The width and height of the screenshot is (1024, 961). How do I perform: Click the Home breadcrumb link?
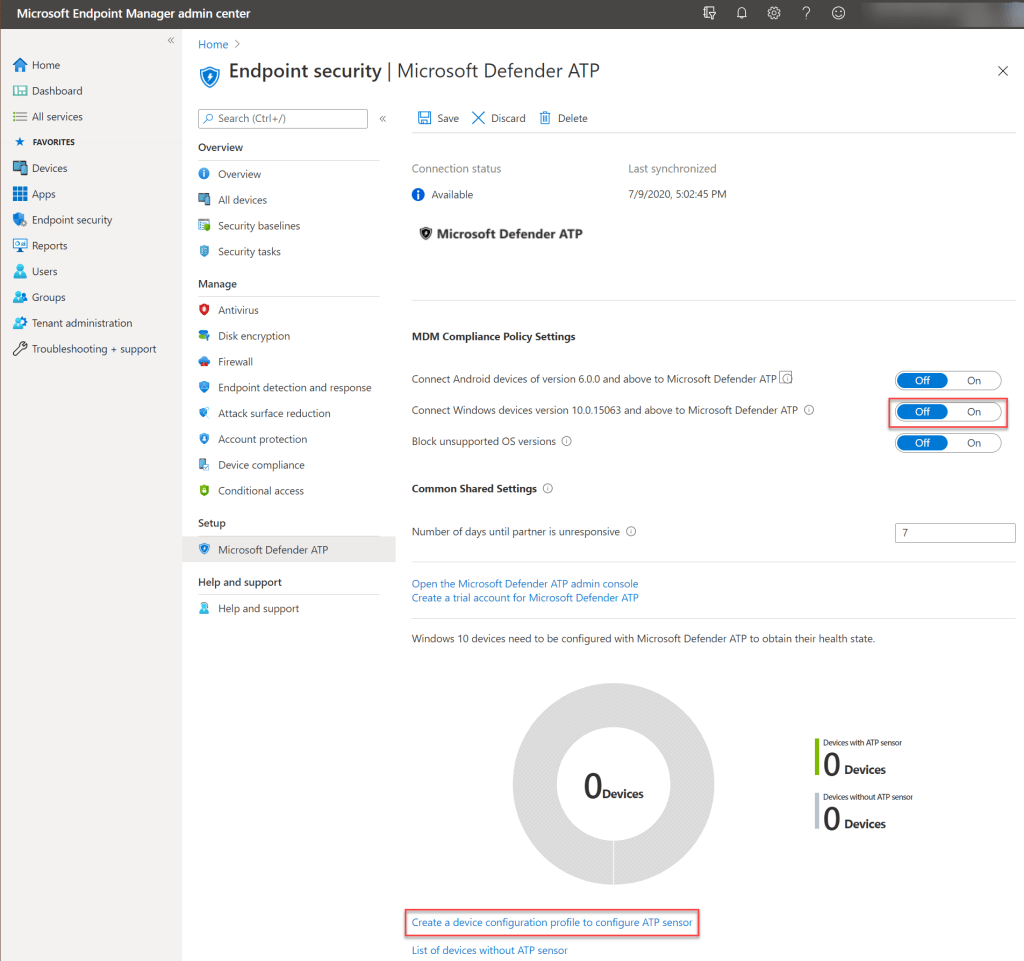point(212,44)
